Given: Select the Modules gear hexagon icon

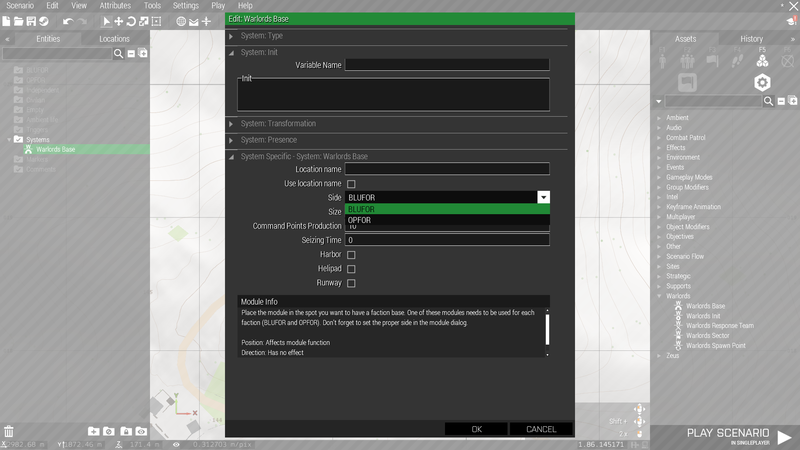Looking at the screenshot, I should point(762,82).
